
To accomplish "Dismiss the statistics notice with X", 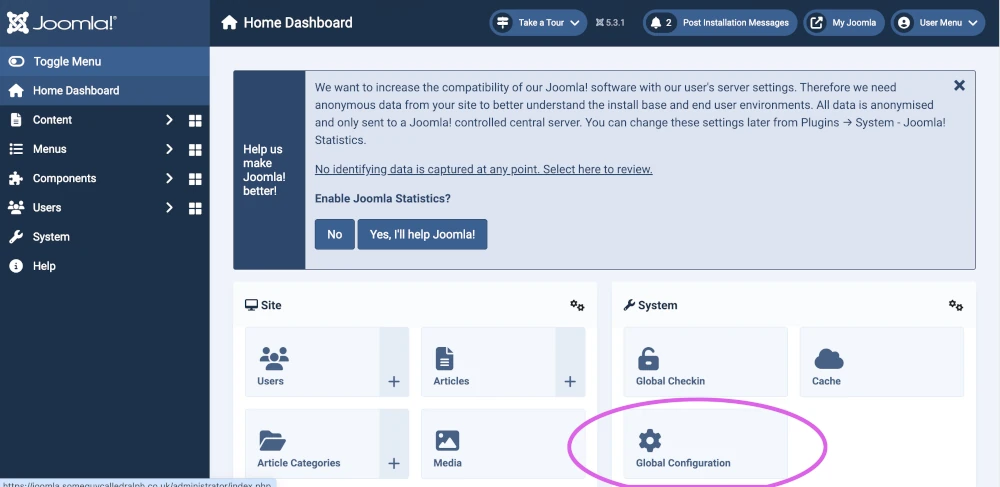I will click(x=959, y=85).
